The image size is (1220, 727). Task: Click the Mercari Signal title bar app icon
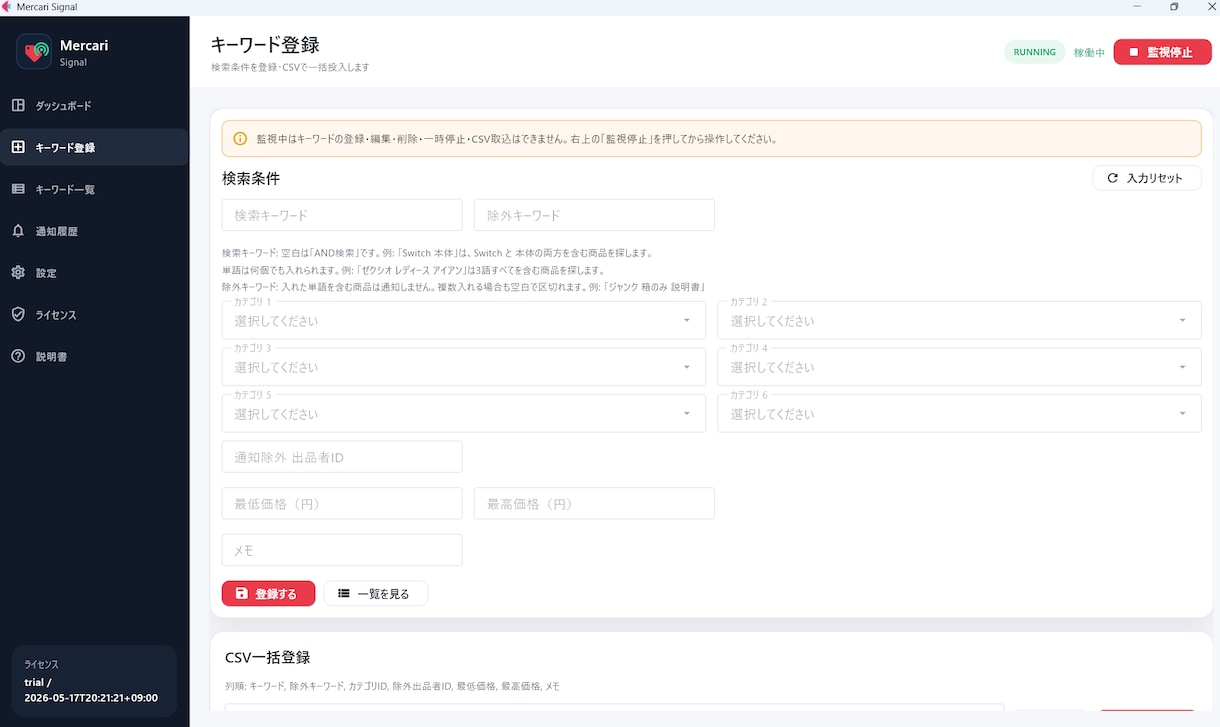7,7
